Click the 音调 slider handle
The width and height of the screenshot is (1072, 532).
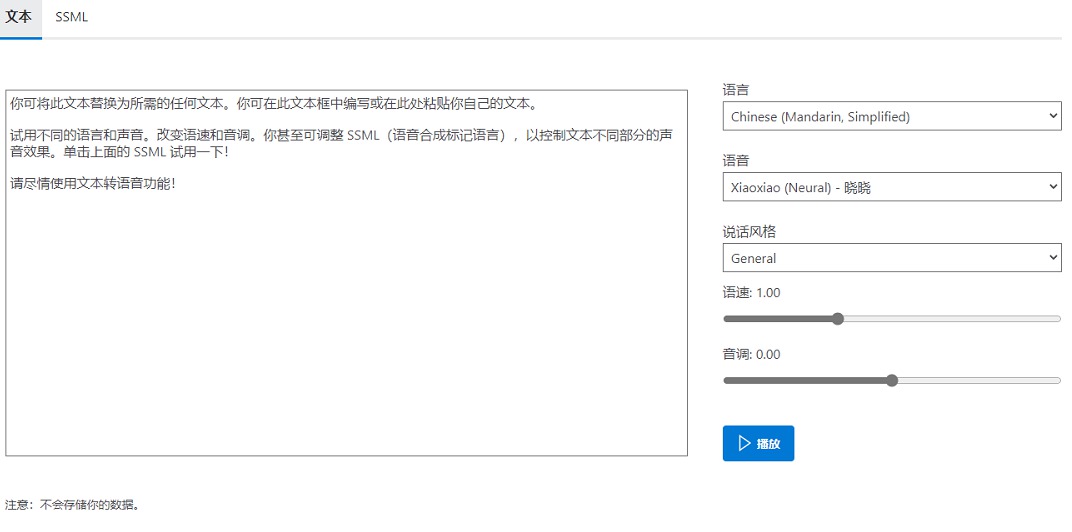point(892,380)
